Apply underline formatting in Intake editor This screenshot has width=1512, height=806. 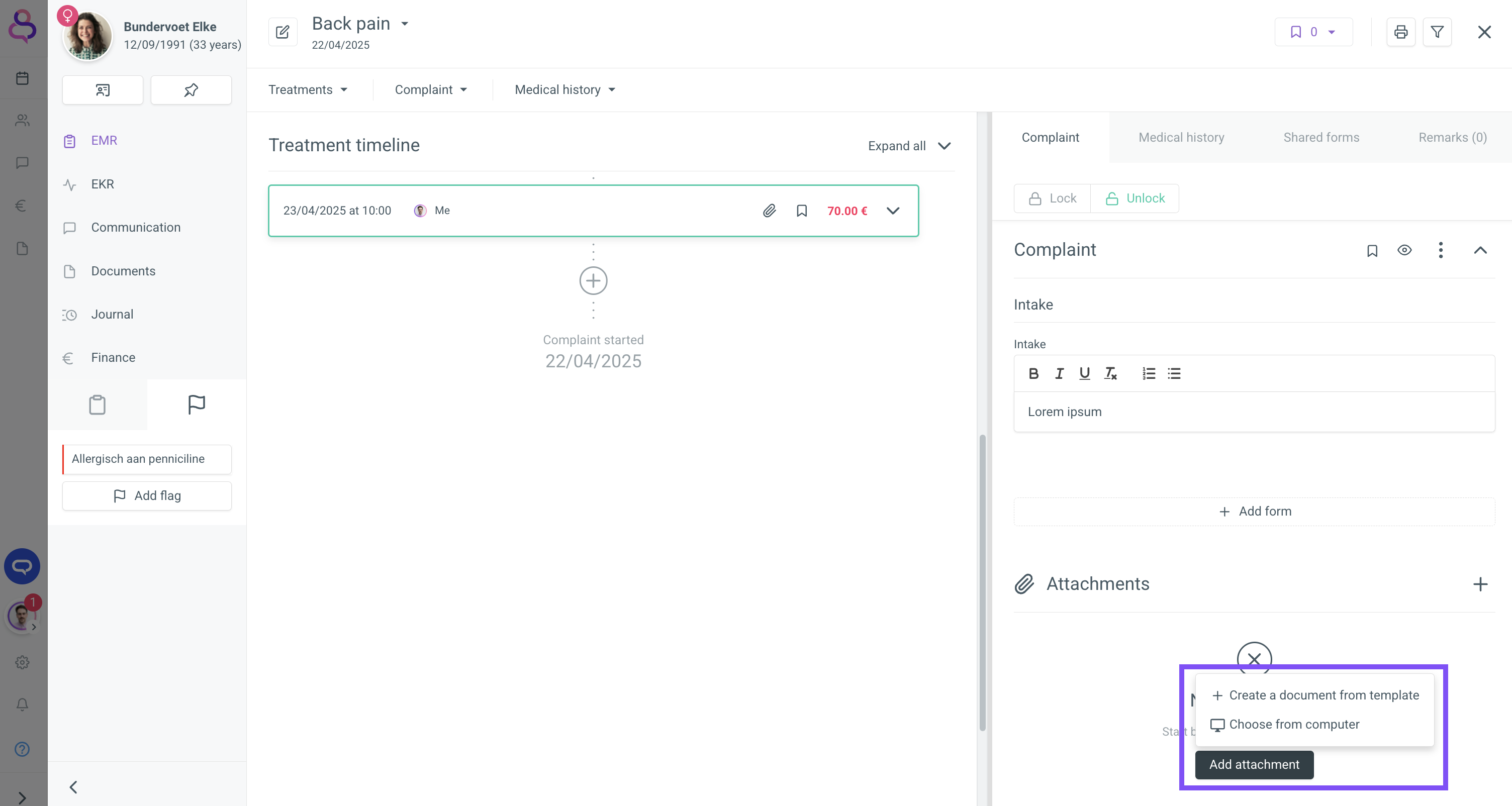pos(1085,373)
